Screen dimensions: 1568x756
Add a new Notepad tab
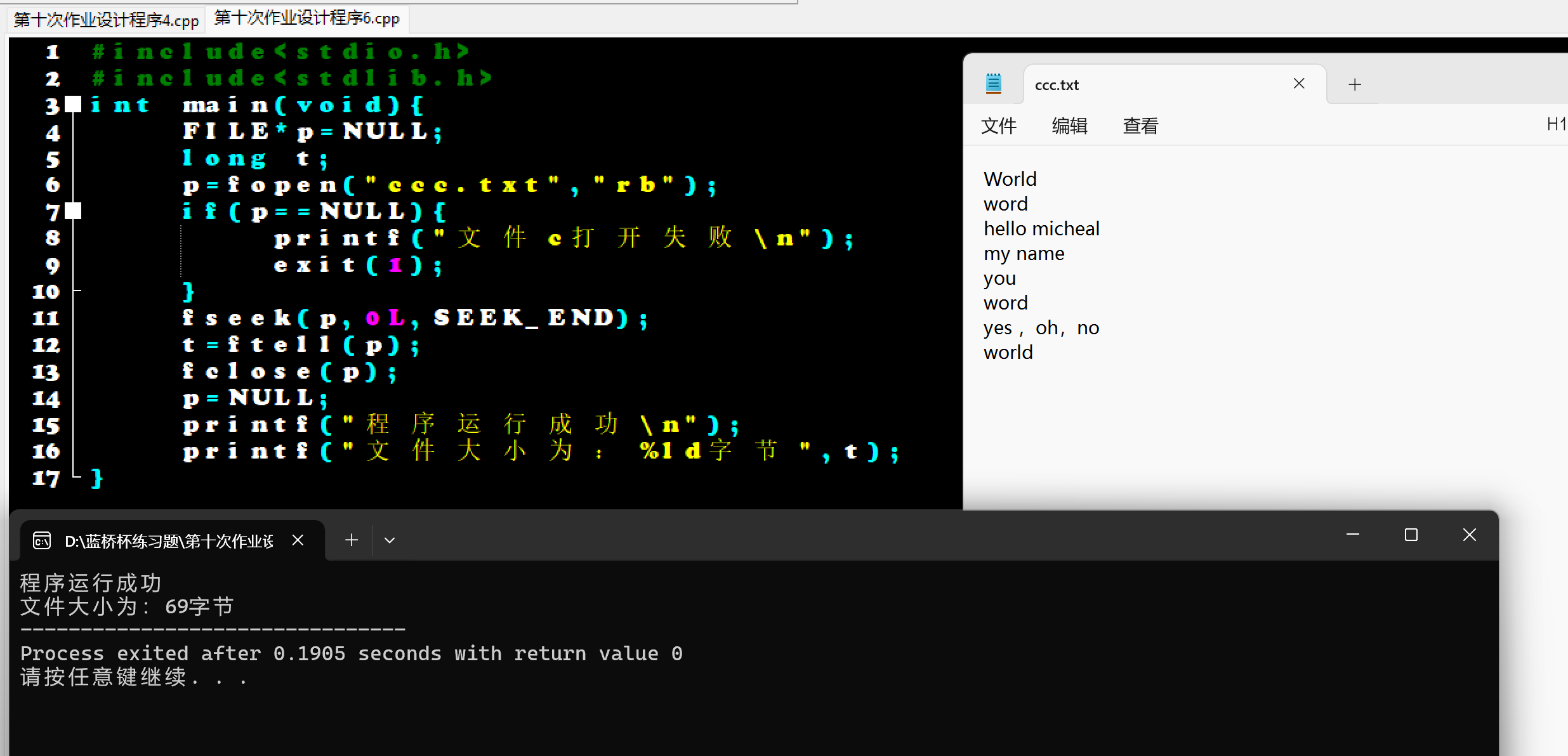click(x=1355, y=84)
